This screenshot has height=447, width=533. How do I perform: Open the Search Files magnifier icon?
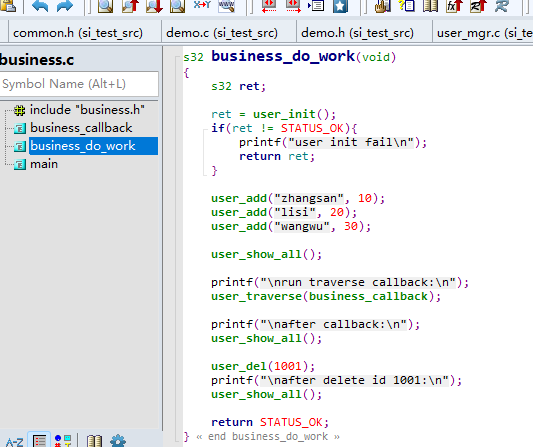(x=177, y=6)
